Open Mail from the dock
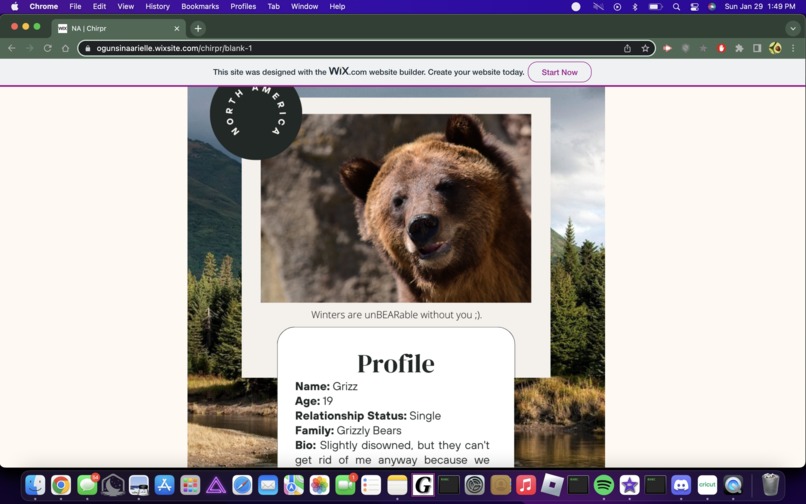The image size is (806, 504). click(x=268, y=484)
